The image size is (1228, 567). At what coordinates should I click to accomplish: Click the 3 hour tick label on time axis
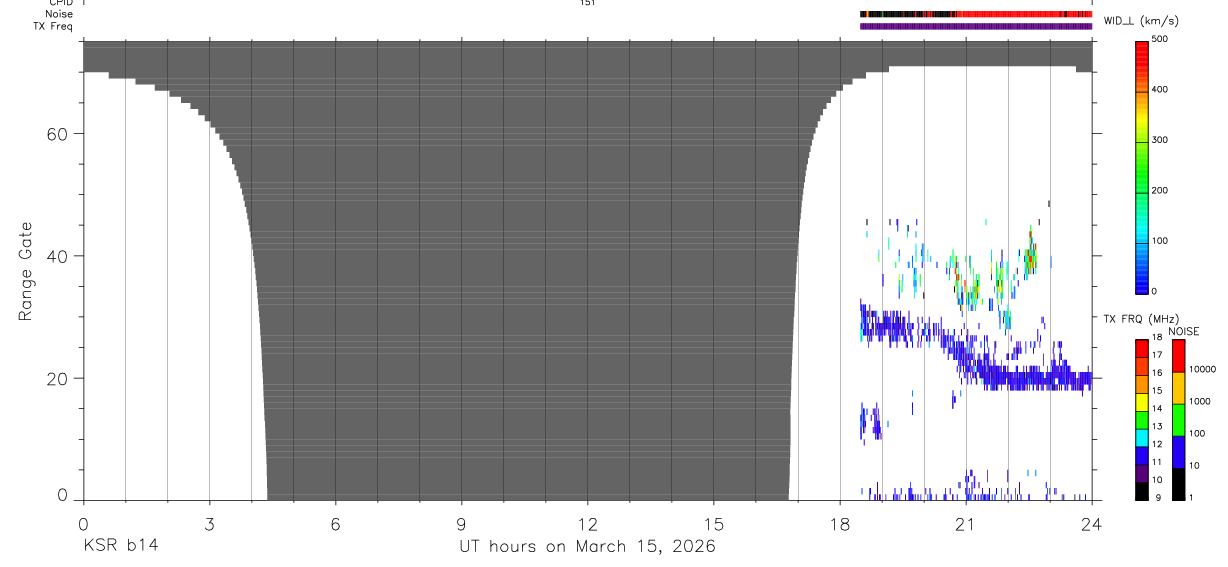pyautogui.click(x=209, y=523)
